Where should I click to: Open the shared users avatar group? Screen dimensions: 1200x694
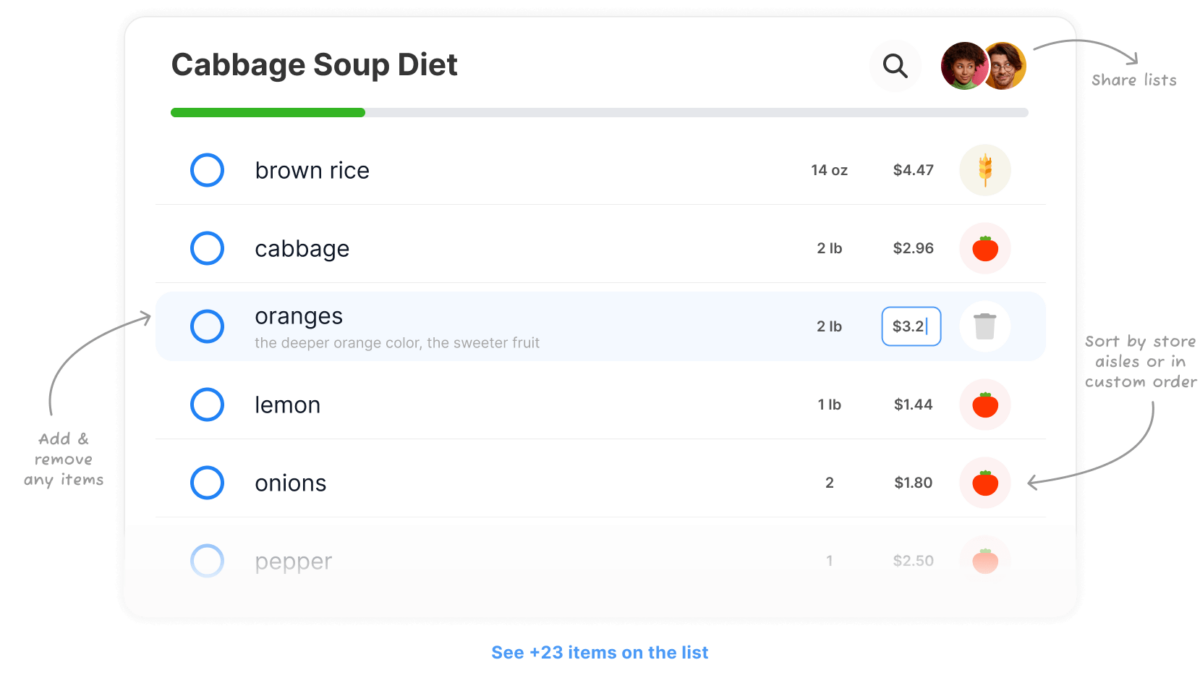coord(984,66)
